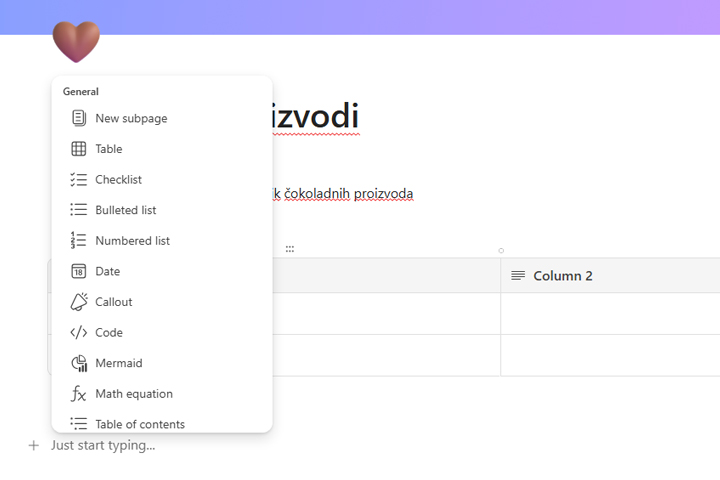
Task: Click the Bulleted list icon
Action: tap(79, 210)
